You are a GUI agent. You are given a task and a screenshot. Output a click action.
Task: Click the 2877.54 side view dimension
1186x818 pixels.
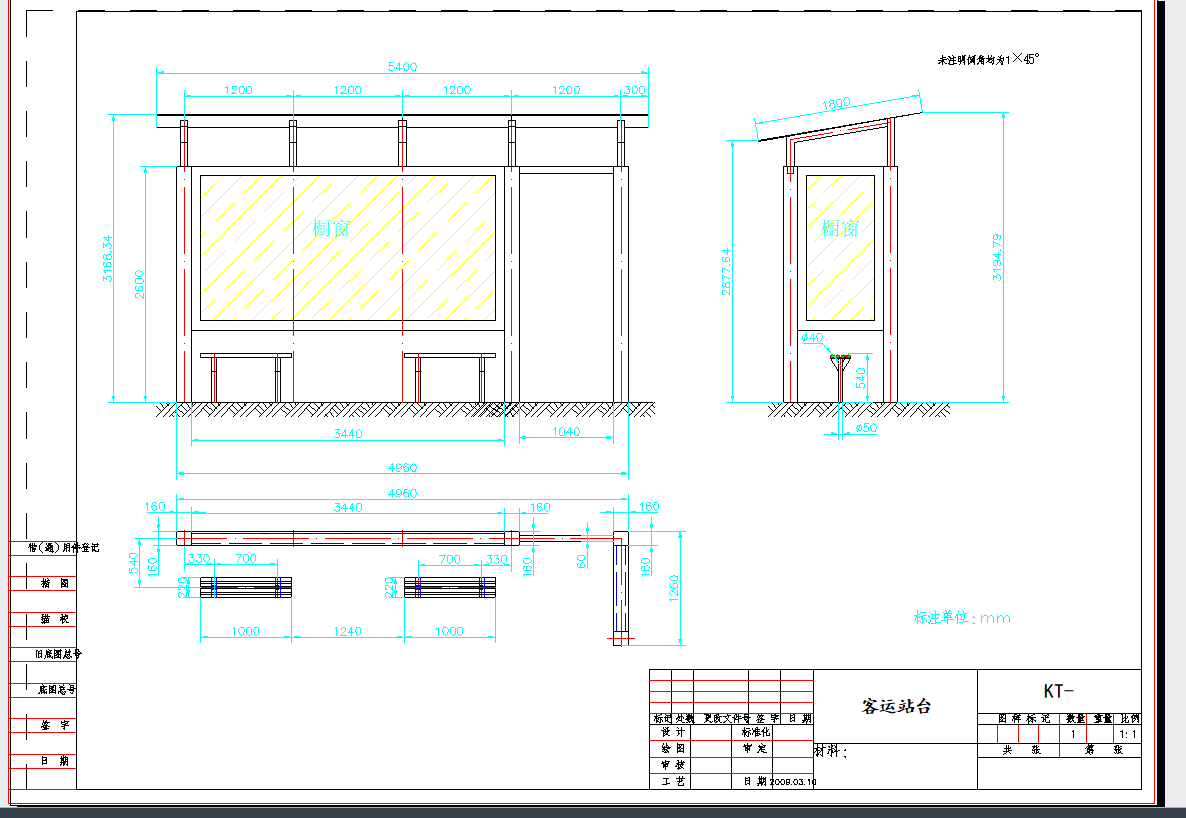(x=727, y=271)
